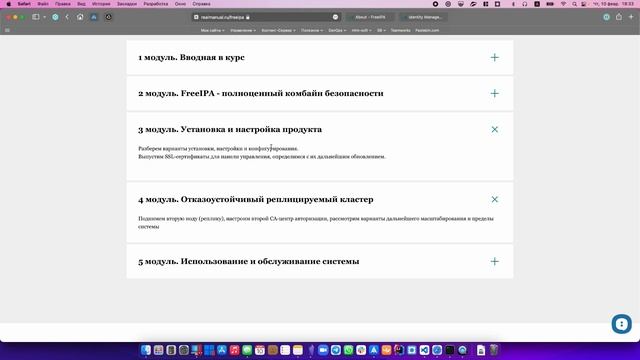Open Safari from the Dock
The height and width of the screenshot is (360, 640).
coord(437,350)
